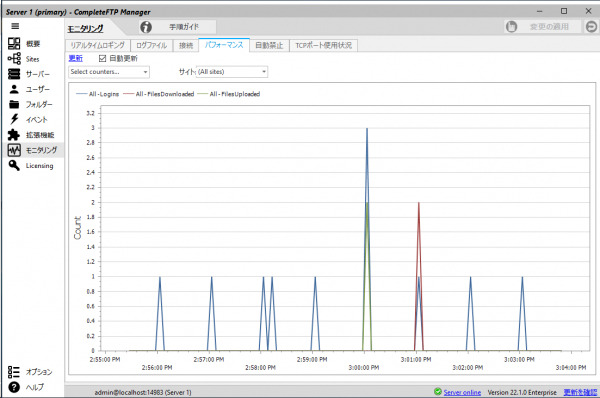The image size is (600, 398).
Task: Click the Server online status link
Action: tap(462, 392)
